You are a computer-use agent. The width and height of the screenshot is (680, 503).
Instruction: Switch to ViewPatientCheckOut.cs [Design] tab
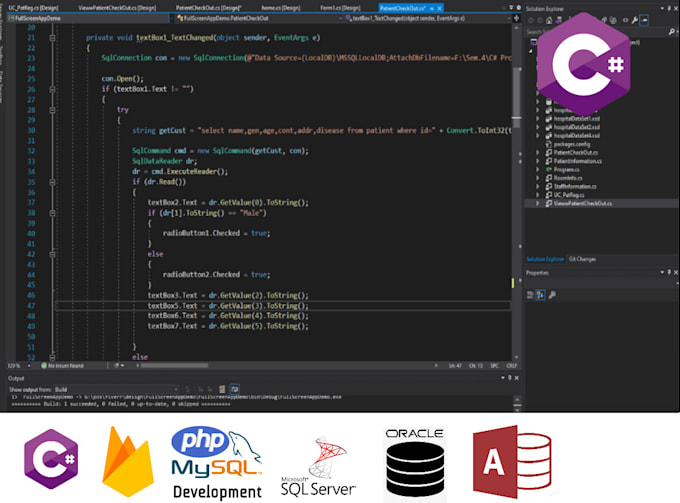tap(117, 8)
